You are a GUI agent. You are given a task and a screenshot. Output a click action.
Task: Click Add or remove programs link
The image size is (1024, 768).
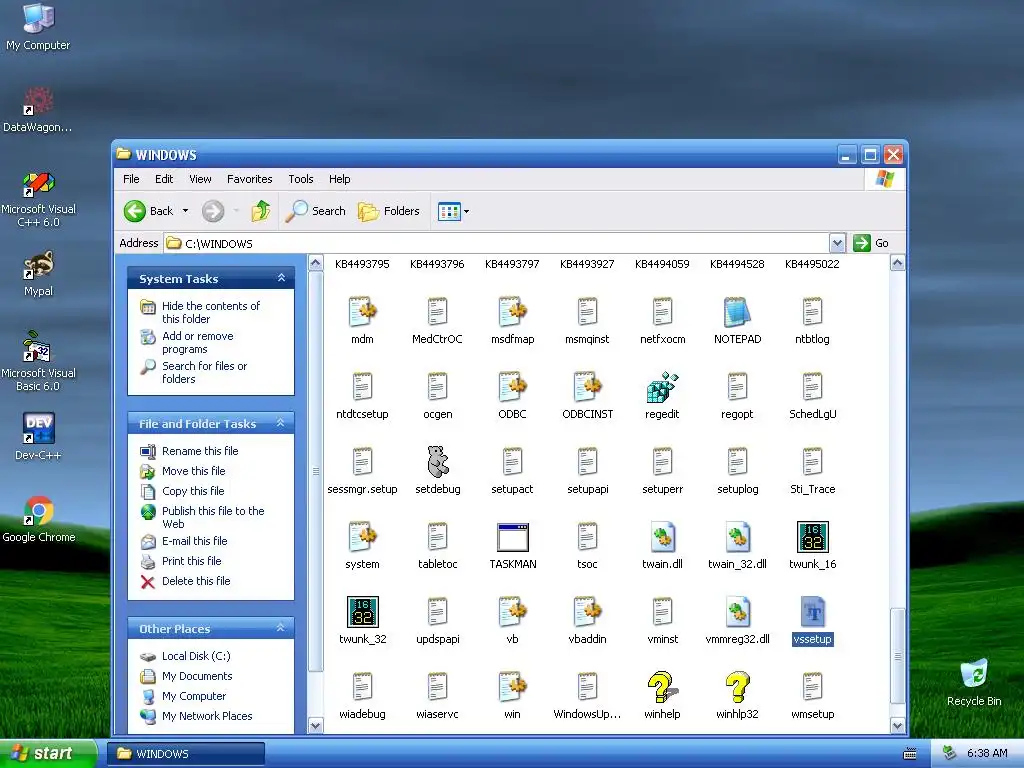(x=197, y=342)
